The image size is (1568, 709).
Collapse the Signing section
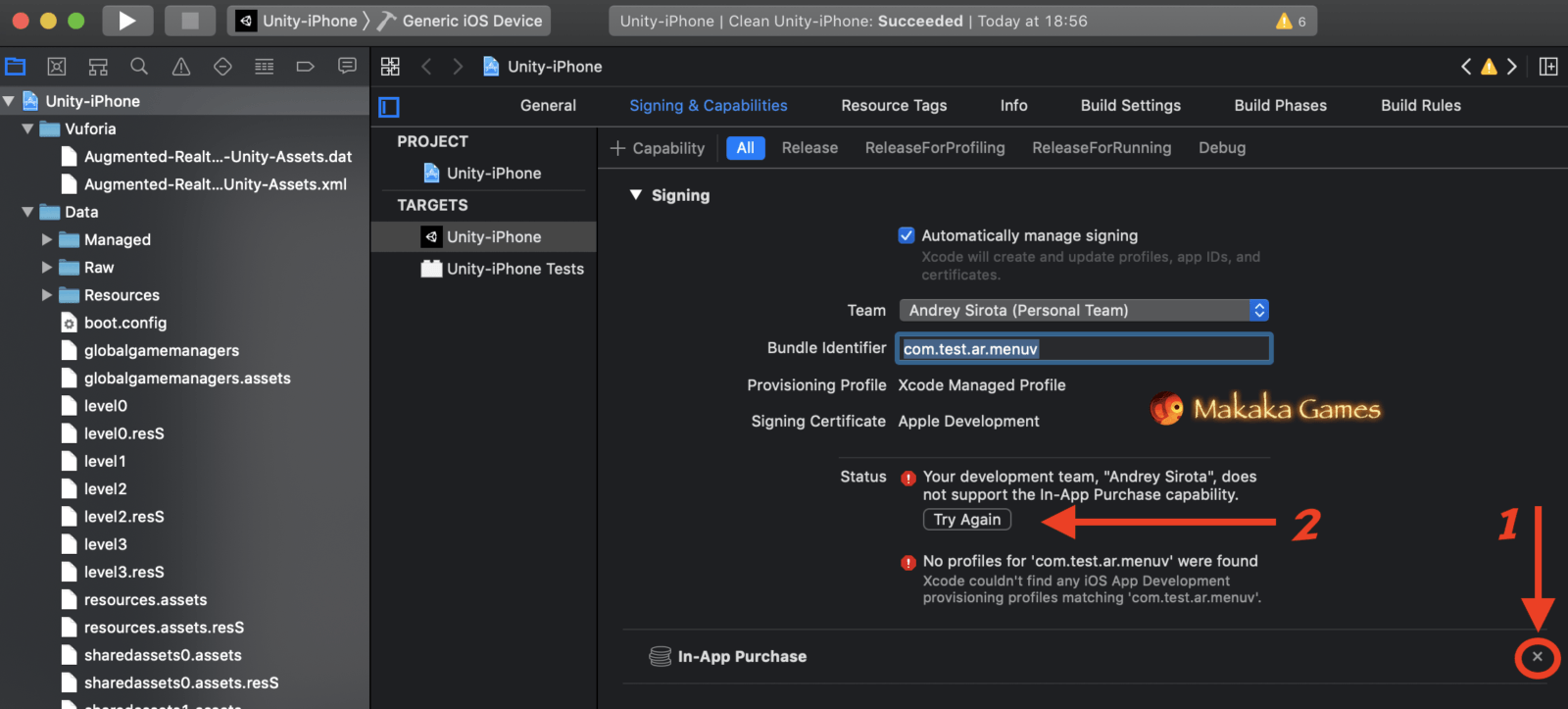[636, 195]
